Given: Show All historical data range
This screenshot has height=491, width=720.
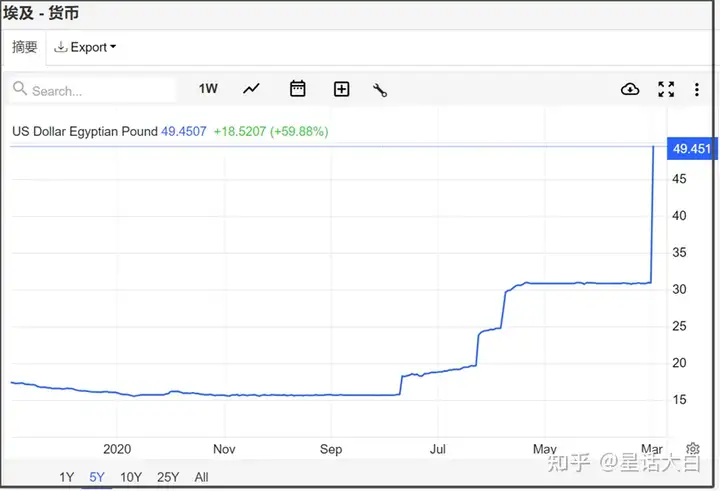Looking at the screenshot, I should [x=201, y=477].
